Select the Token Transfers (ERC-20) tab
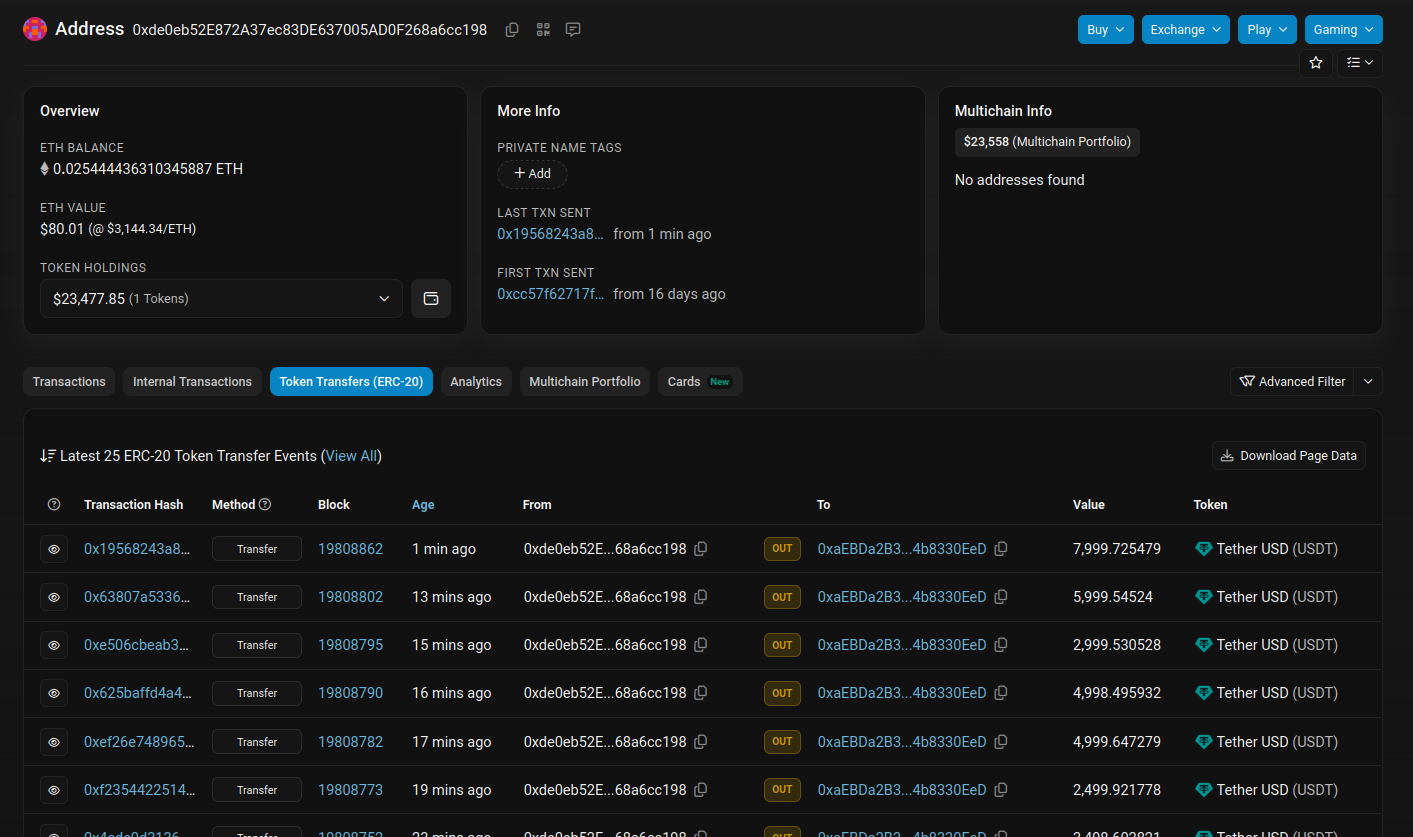Image resolution: width=1413 pixels, height=837 pixels. pyautogui.click(x=351, y=382)
